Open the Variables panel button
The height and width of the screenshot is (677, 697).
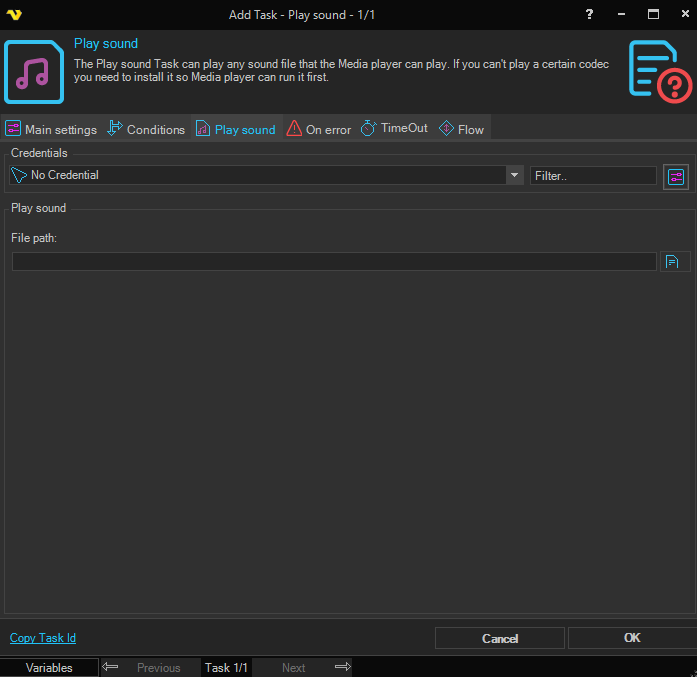click(49, 667)
